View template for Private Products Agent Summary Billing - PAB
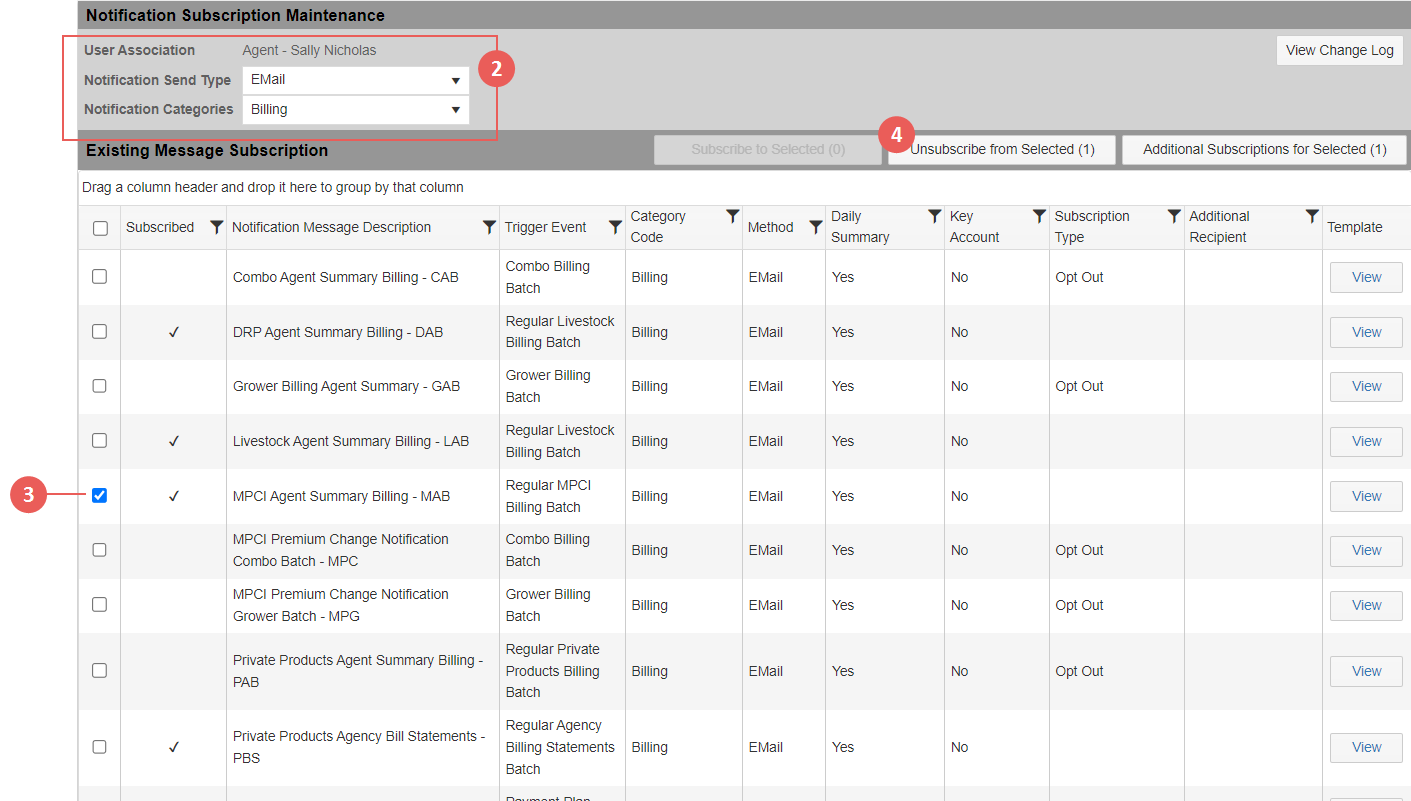This screenshot has height=801, width=1411. coord(1366,671)
